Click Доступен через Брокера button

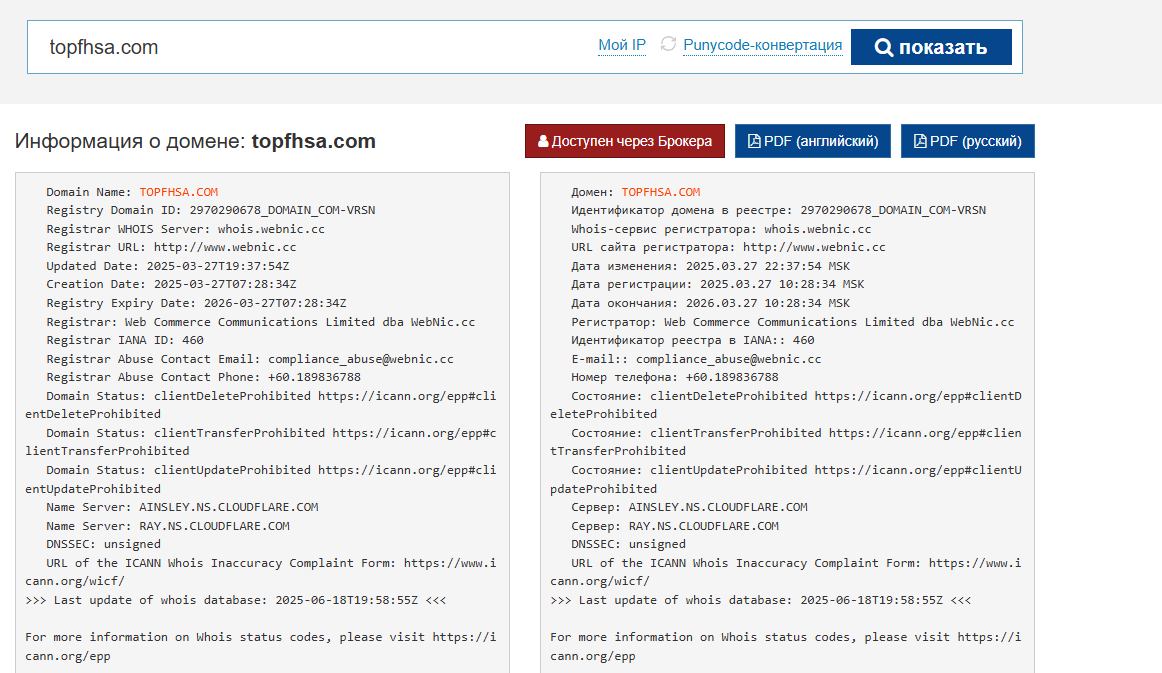click(x=624, y=141)
